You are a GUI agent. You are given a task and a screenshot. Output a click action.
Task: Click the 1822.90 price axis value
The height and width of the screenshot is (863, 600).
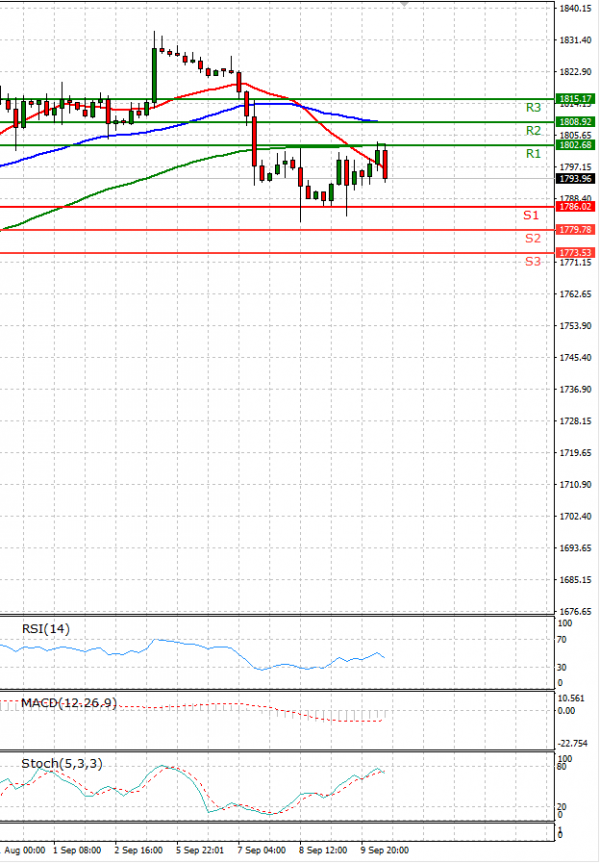tap(575, 72)
